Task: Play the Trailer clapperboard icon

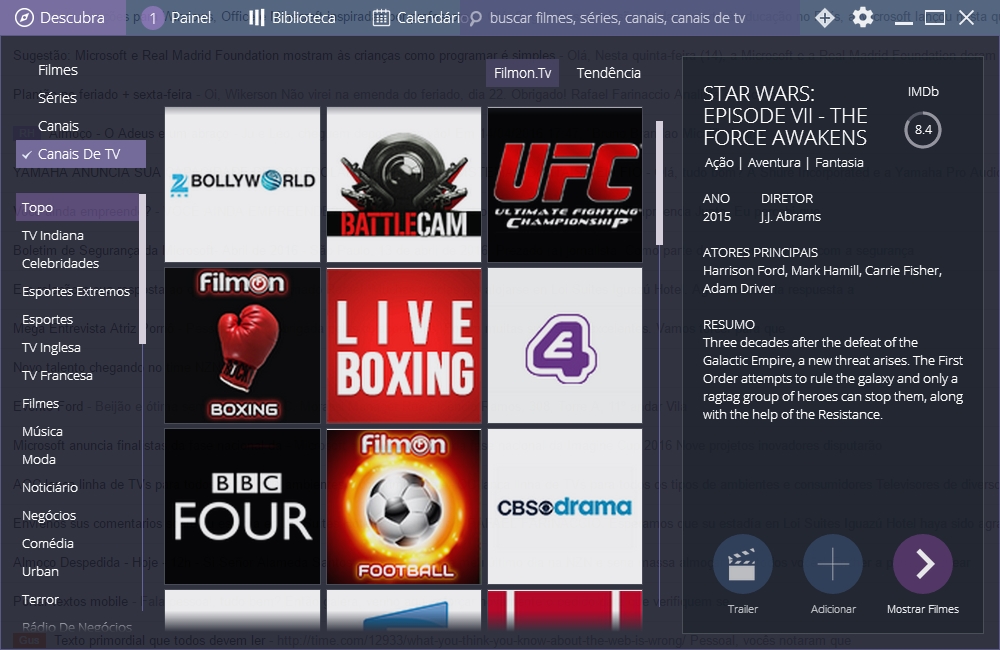Action: (x=742, y=565)
